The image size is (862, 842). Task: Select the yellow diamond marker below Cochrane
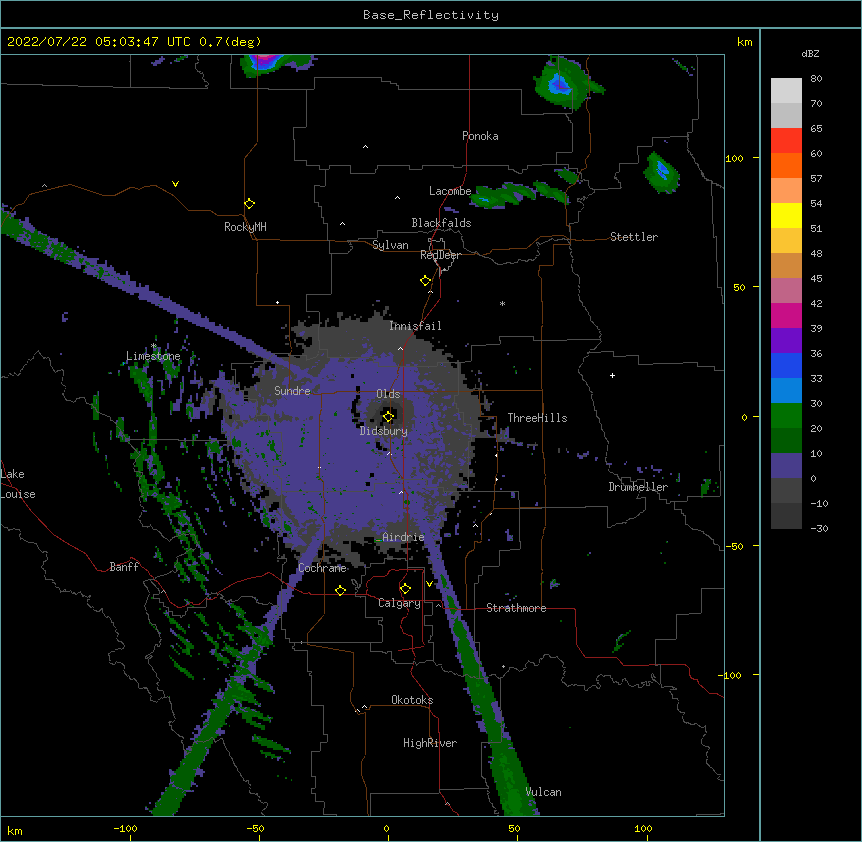pos(340,590)
